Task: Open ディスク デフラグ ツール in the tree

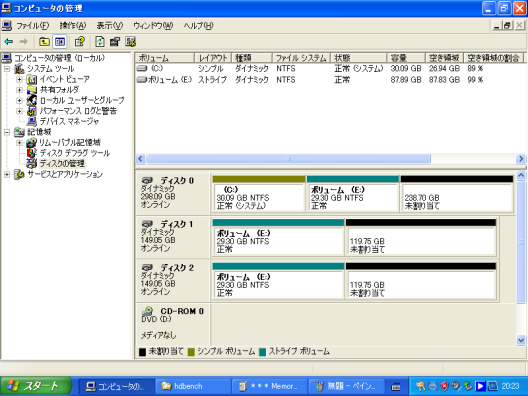Action: [74, 153]
